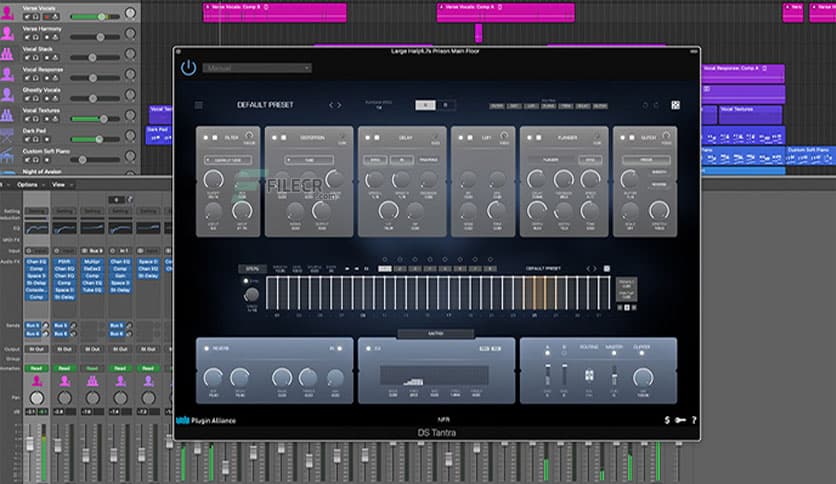Toggle the REVERB module power
This screenshot has height=484, width=836.
[x=206, y=349]
